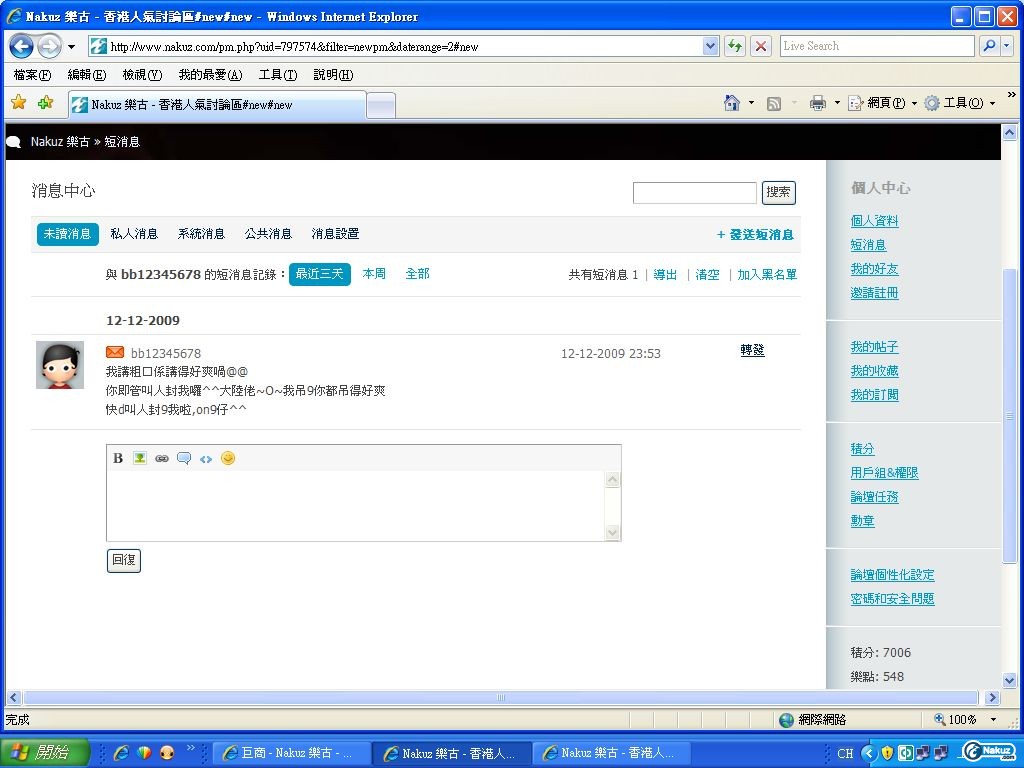The image size is (1024, 768).
Task: Click the quote speech bubble icon
Action: tap(184, 458)
